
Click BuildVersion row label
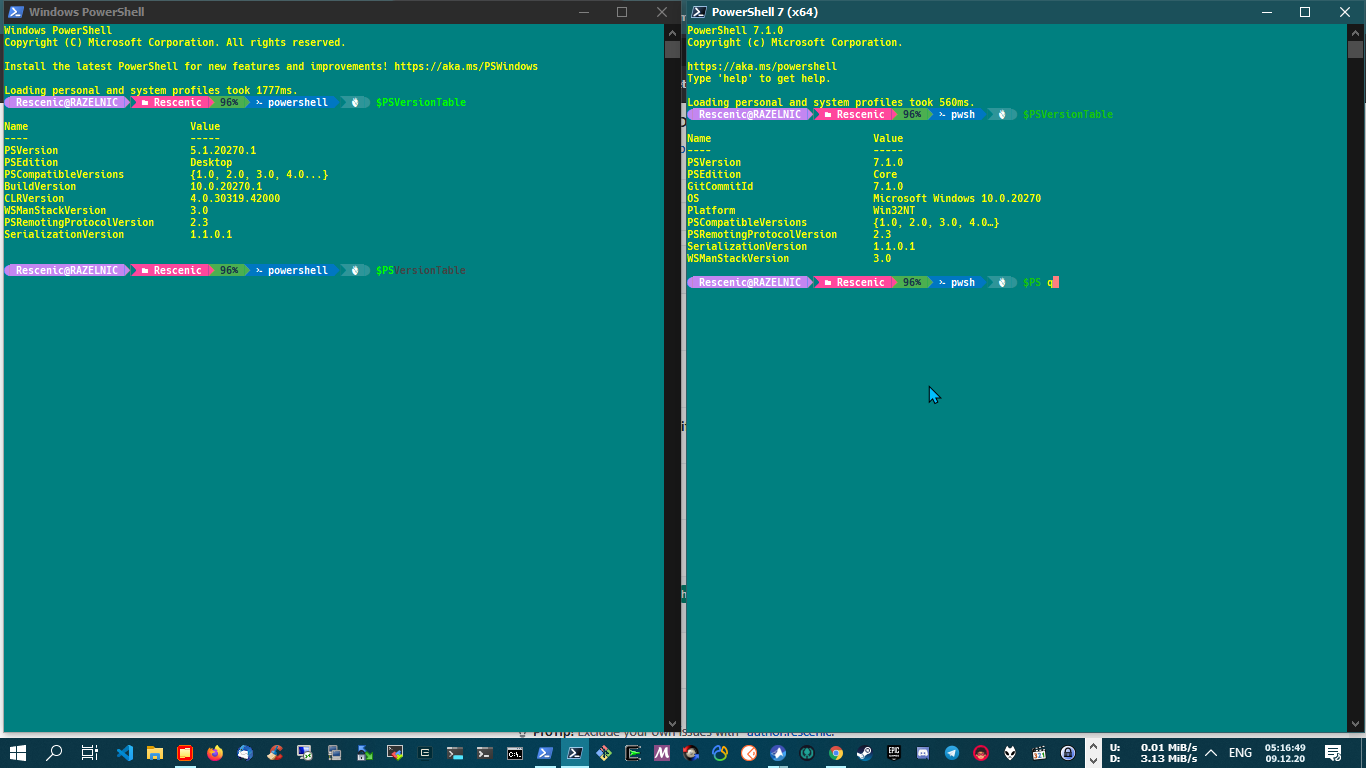click(x=40, y=186)
